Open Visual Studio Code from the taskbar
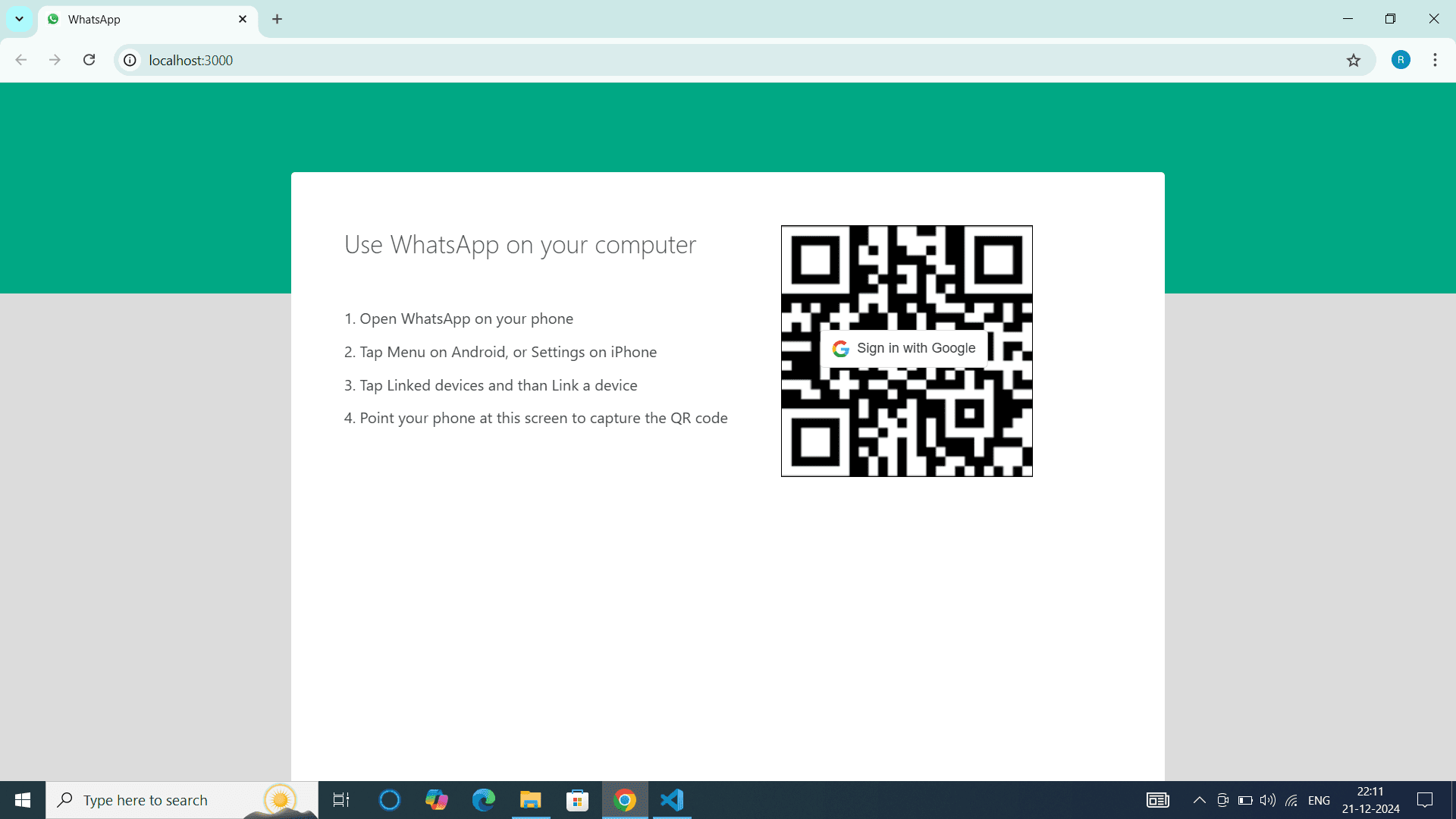Image resolution: width=1456 pixels, height=819 pixels. (672, 800)
